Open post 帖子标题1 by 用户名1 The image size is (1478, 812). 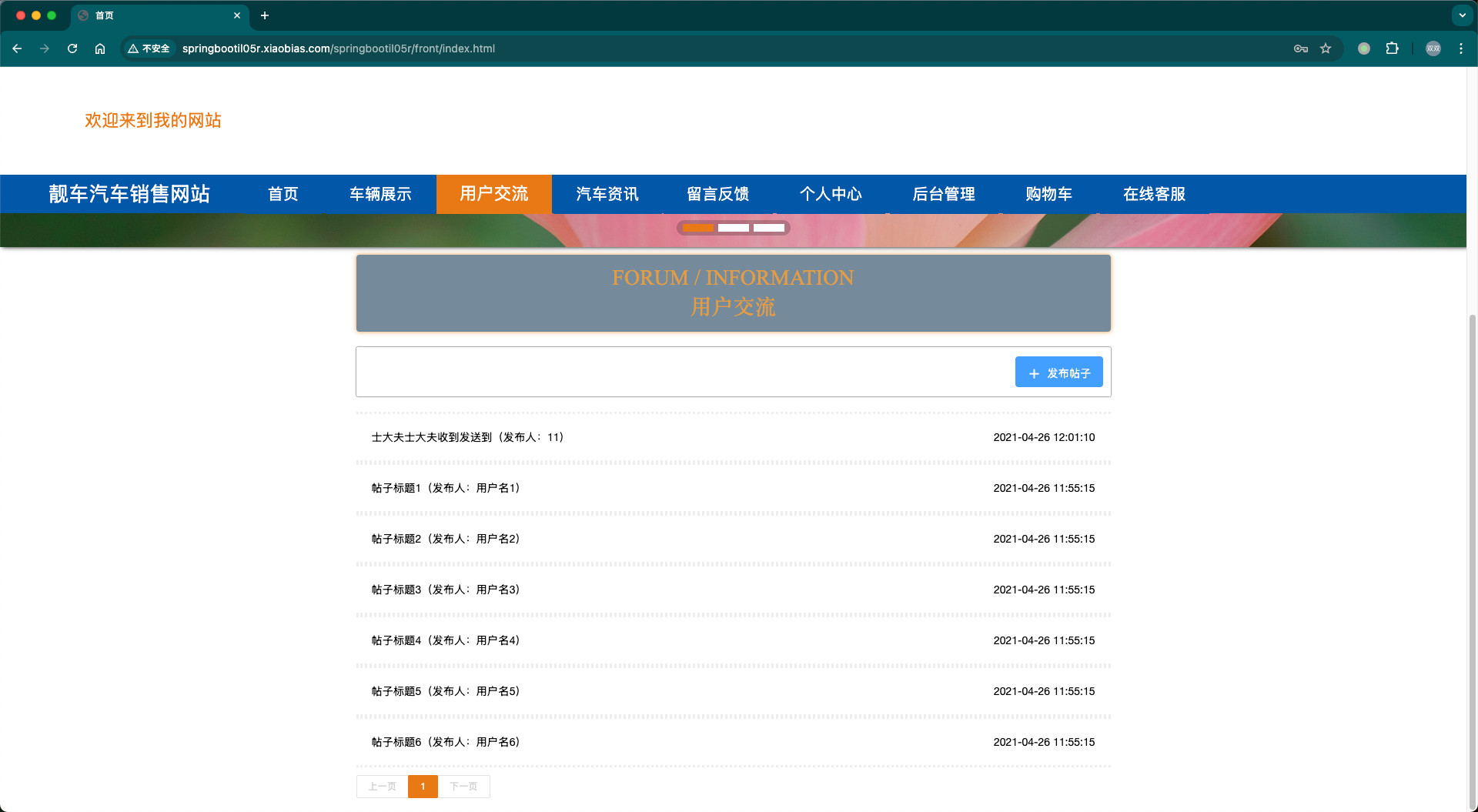[x=733, y=488]
